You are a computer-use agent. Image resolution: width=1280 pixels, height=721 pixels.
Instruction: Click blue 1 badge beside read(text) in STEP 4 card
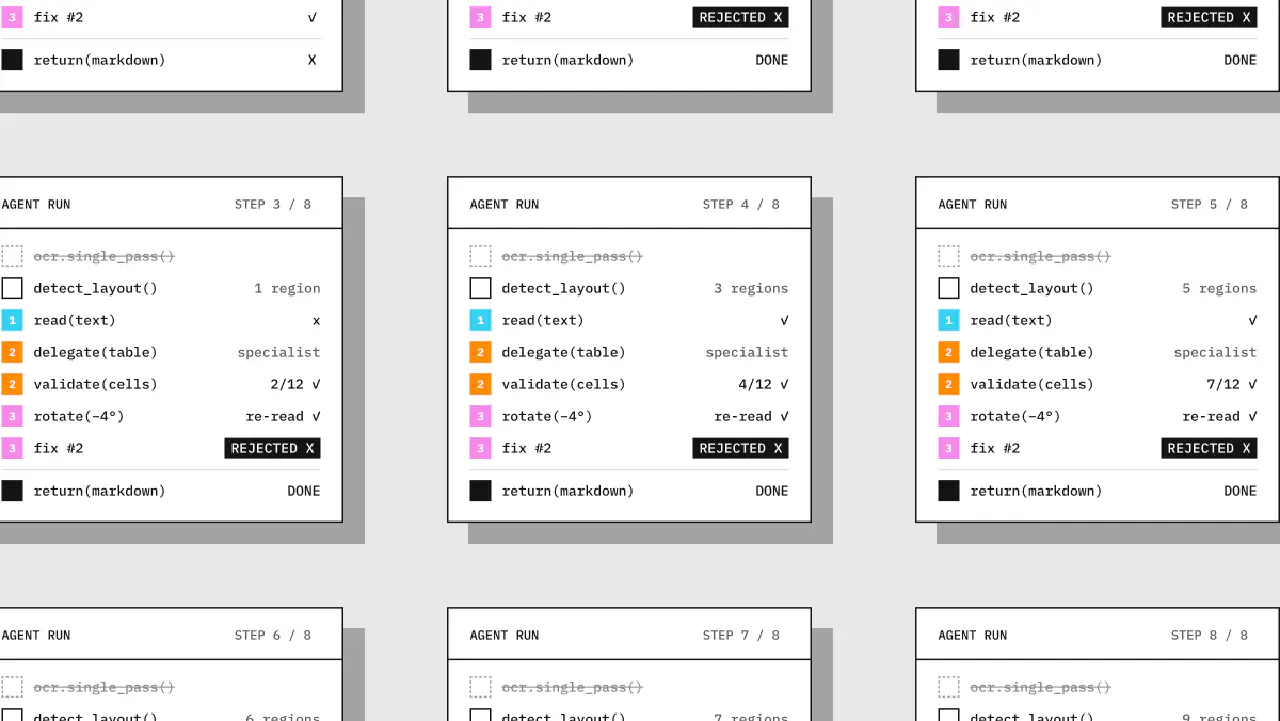[x=480, y=320]
